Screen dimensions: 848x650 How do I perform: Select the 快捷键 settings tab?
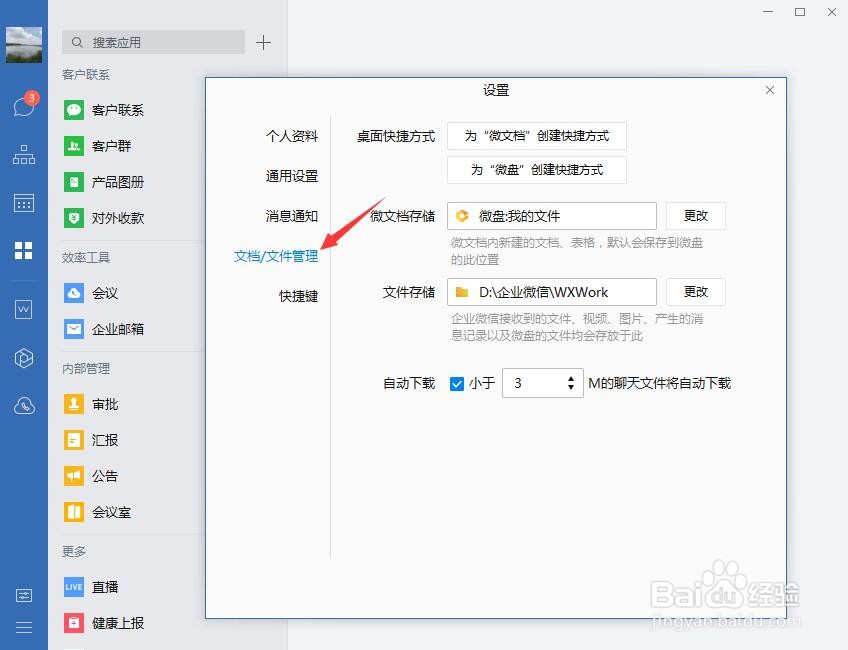click(x=298, y=296)
